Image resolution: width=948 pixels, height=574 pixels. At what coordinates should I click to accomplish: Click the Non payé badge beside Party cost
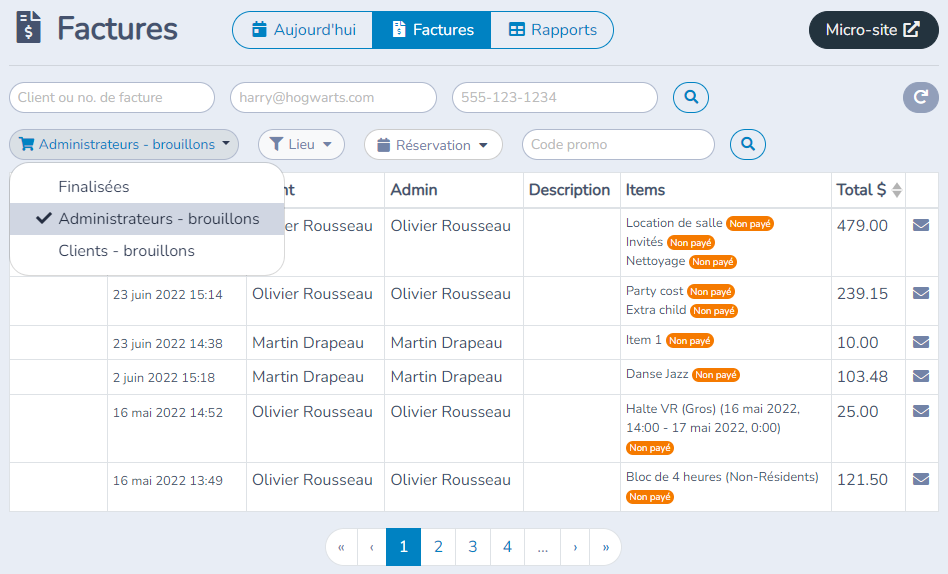click(711, 292)
